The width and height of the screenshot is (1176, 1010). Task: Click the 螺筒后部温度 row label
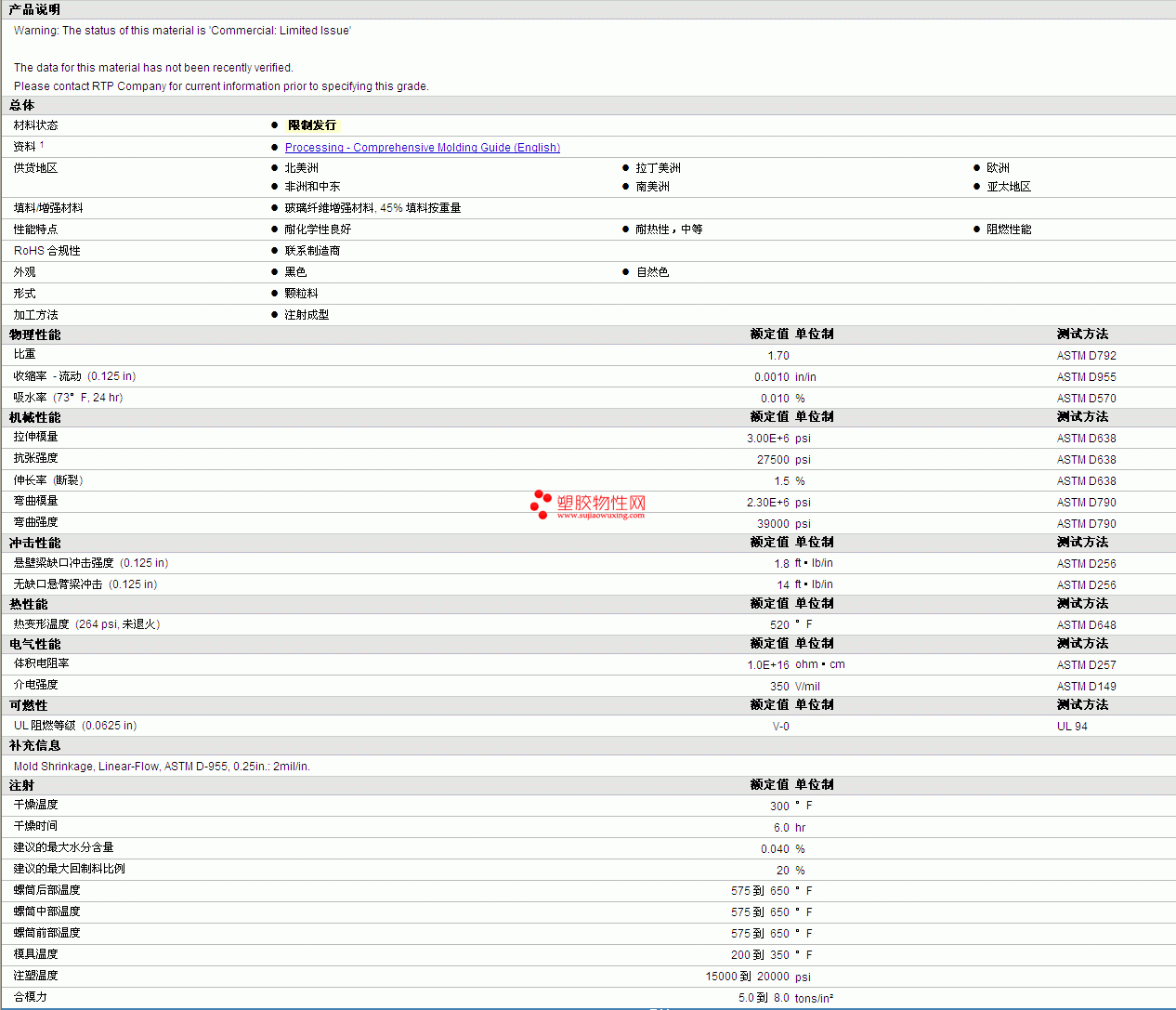[x=46, y=890]
